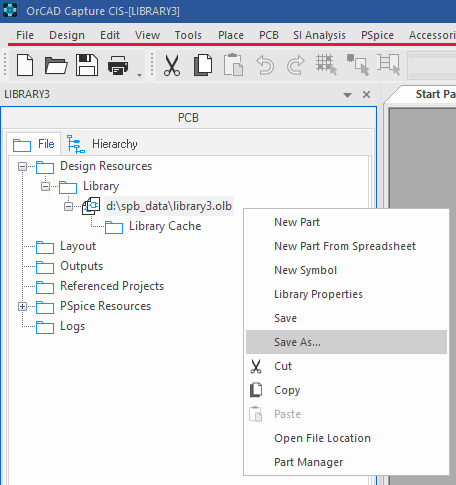The width and height of the screenshot is (456, 485).
Task: Click the OrCAD Capture application icon
Action: click(x=10, y=10)
